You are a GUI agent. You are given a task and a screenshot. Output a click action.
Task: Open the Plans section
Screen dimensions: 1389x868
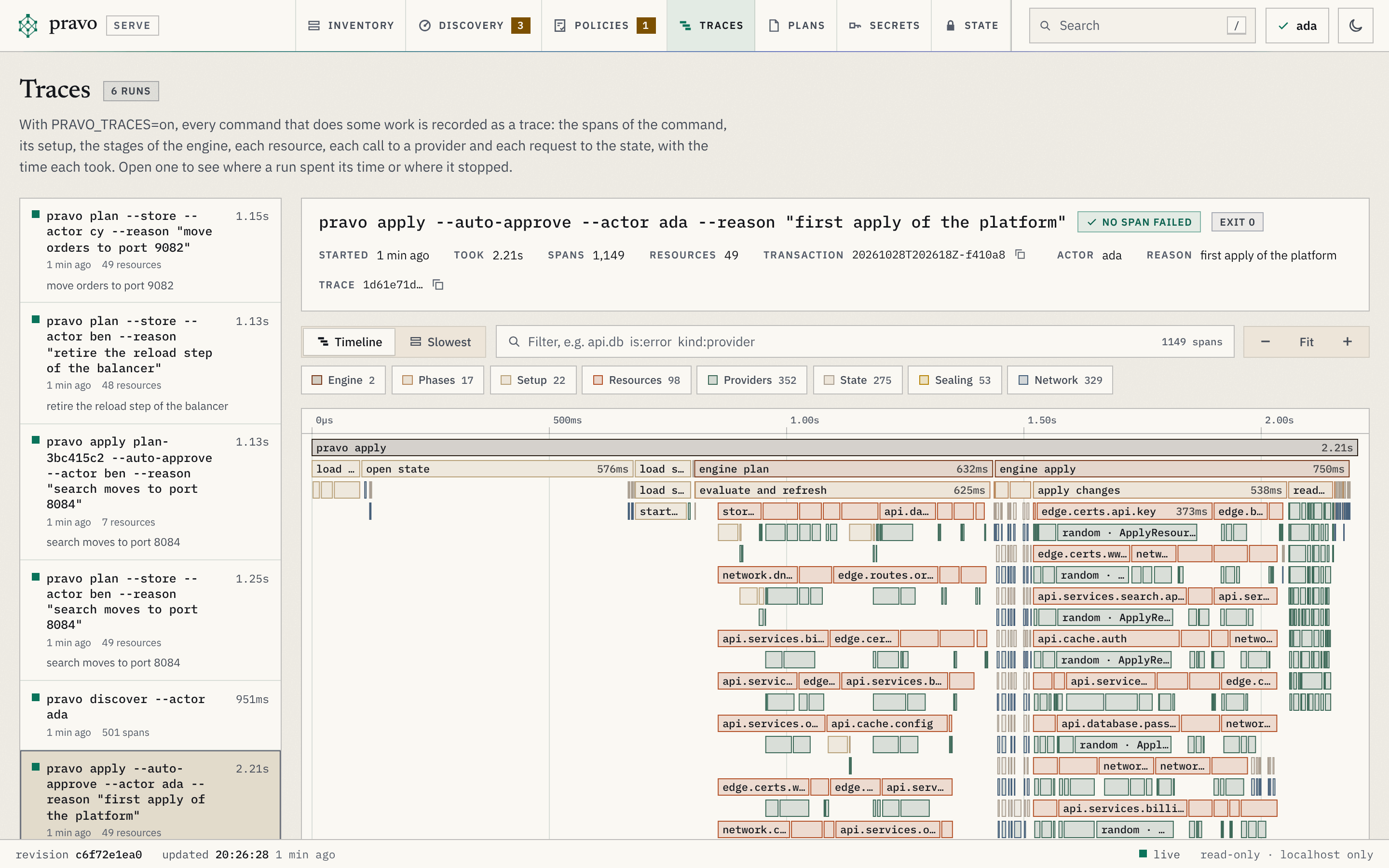point(796,25)
